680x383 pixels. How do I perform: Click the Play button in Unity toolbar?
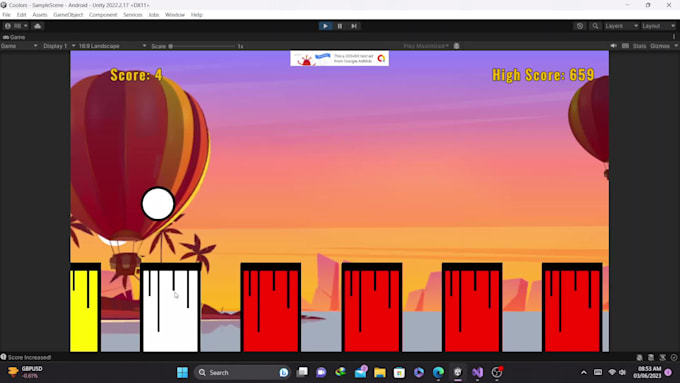[325, 26]
